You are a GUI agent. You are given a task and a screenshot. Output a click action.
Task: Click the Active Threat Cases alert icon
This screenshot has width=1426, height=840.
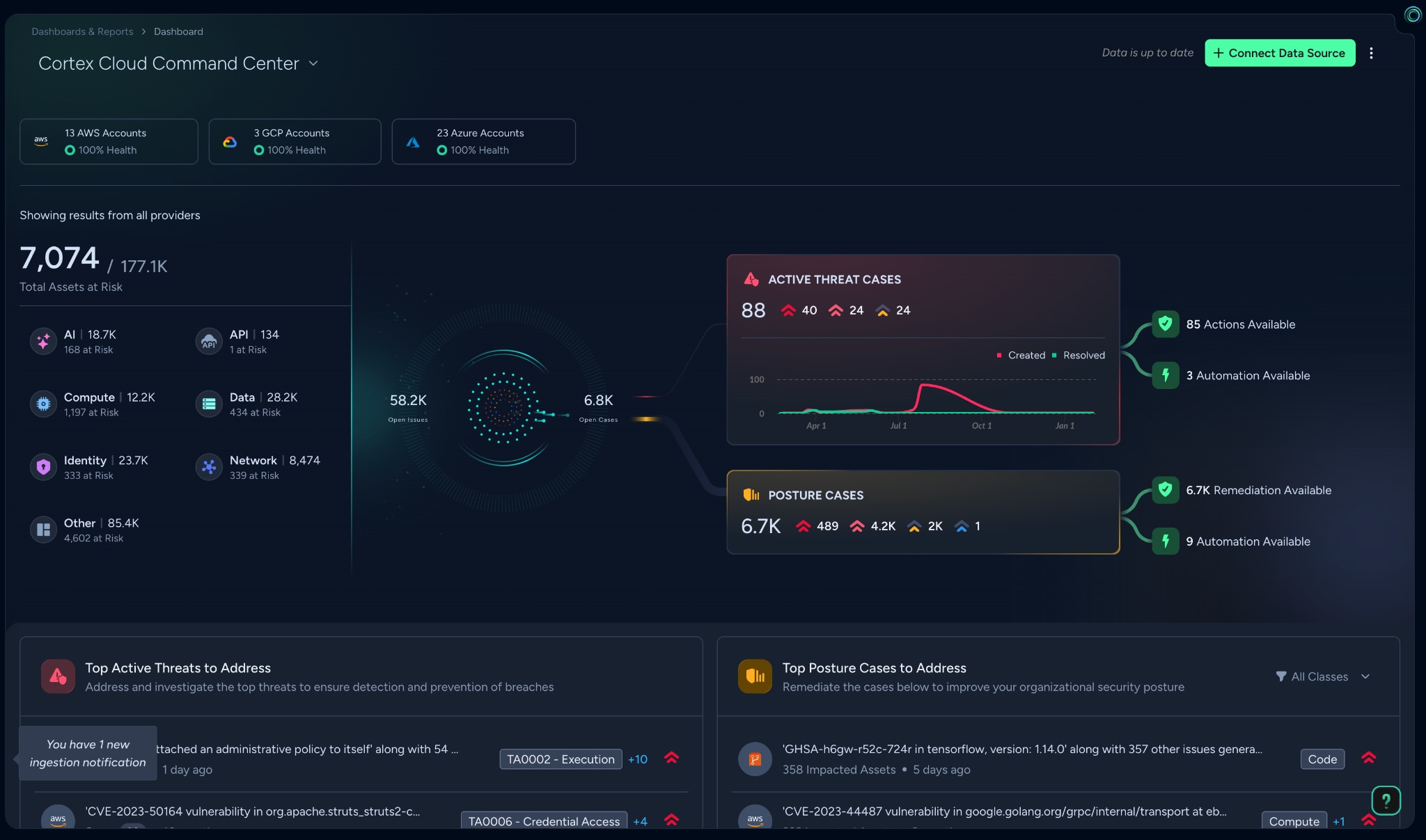click(751, 279)
